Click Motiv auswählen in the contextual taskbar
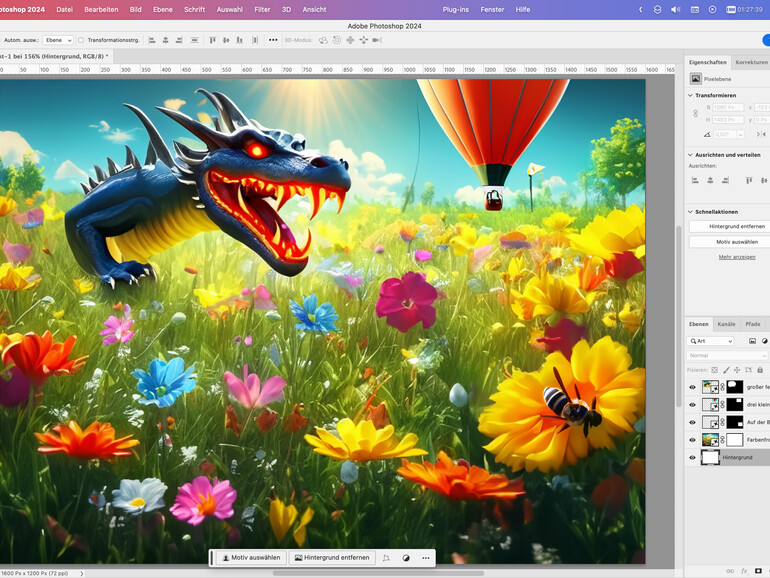This screenshot has height=578, width=770. point(250,558)
